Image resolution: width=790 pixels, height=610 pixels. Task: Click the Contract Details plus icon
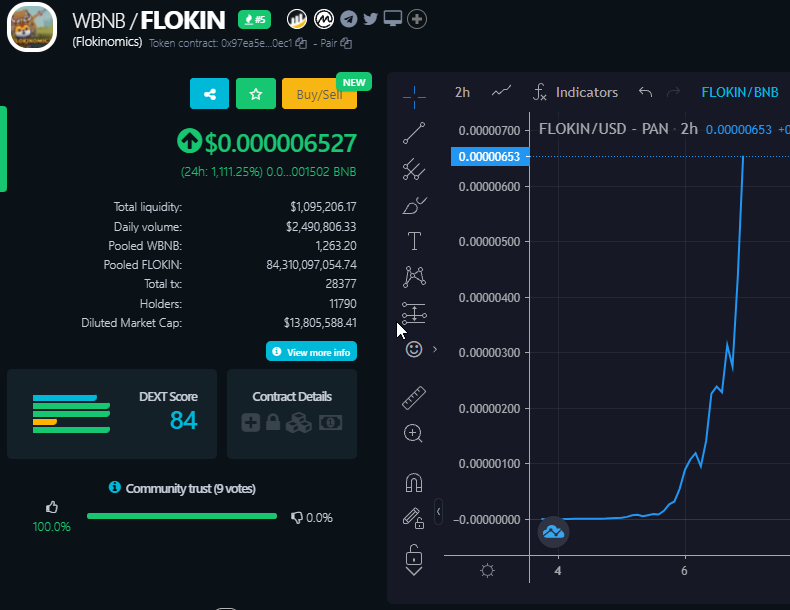pyautogui.click(x=250, y=423)
